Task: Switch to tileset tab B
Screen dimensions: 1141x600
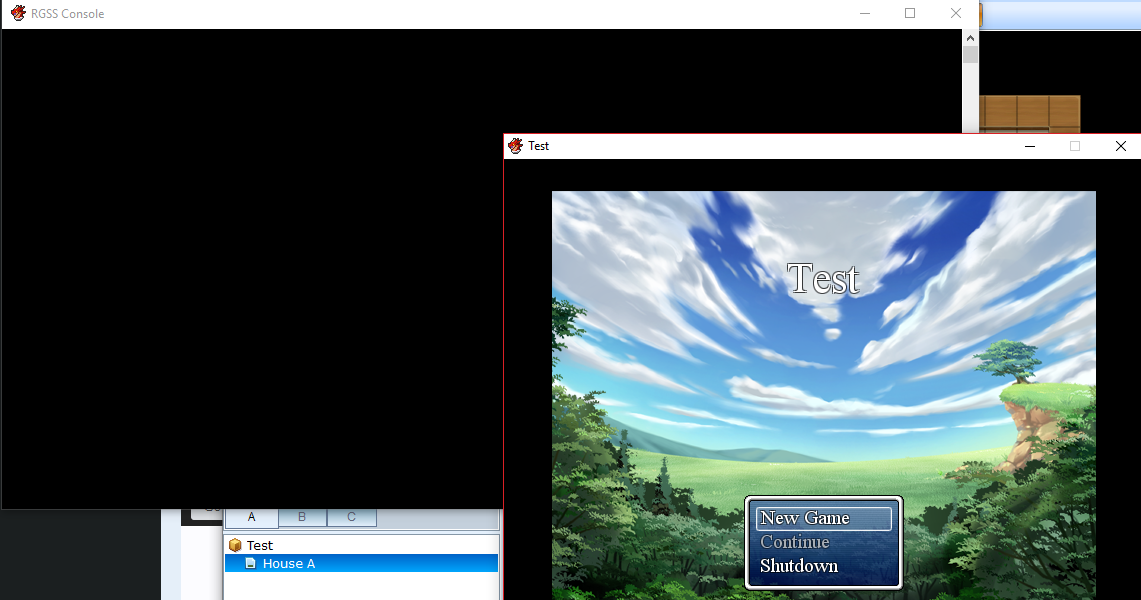Action: [302, 517]
